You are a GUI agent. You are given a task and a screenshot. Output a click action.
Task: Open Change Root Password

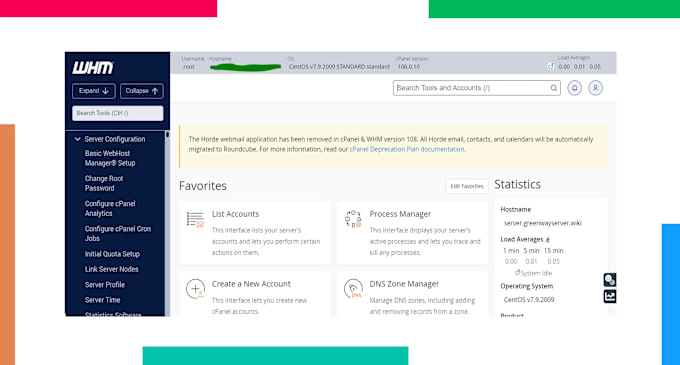pyautogui.click(x=104, y=183)
